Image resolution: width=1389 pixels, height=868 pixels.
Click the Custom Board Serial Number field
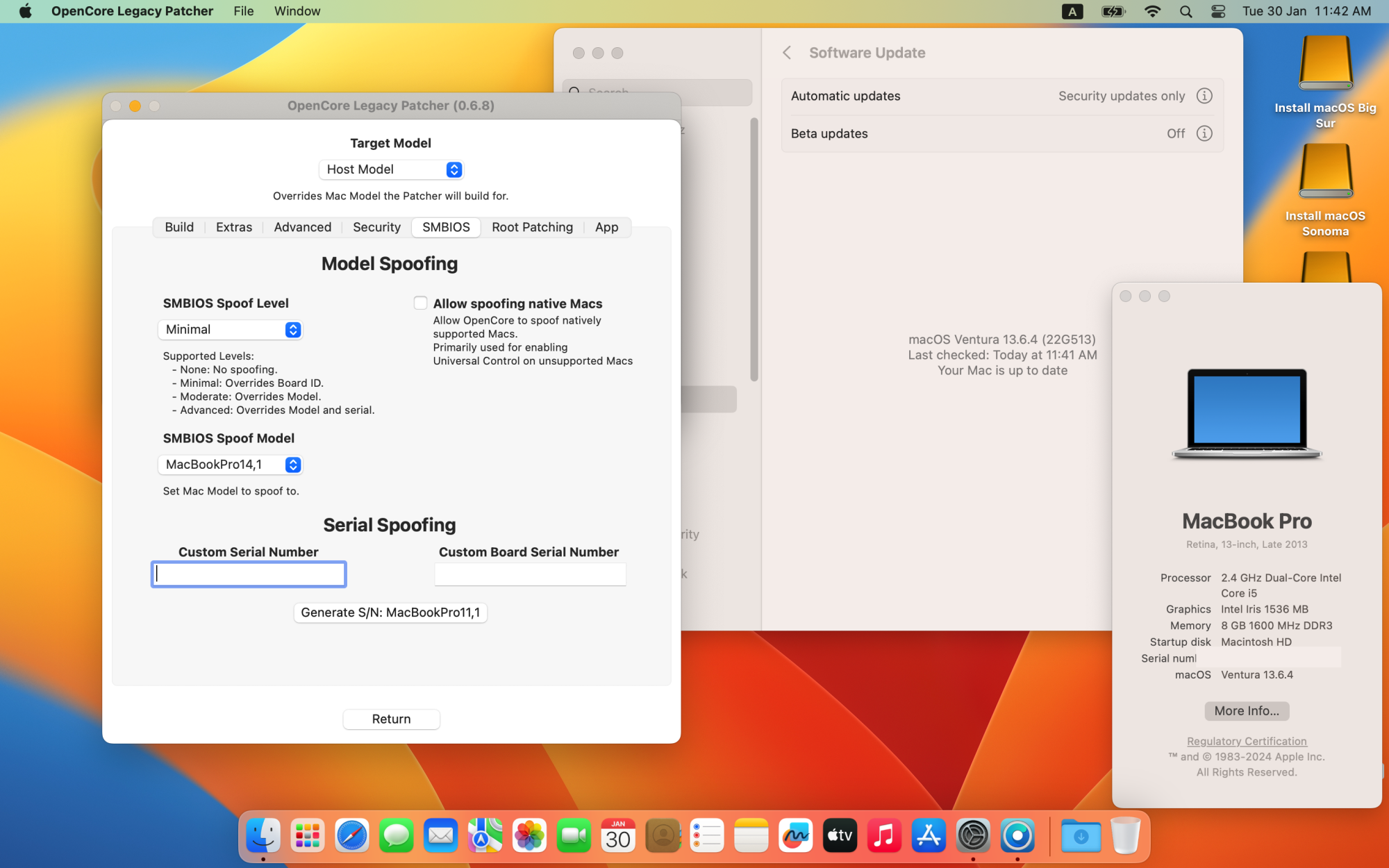[x=530, y=574]
